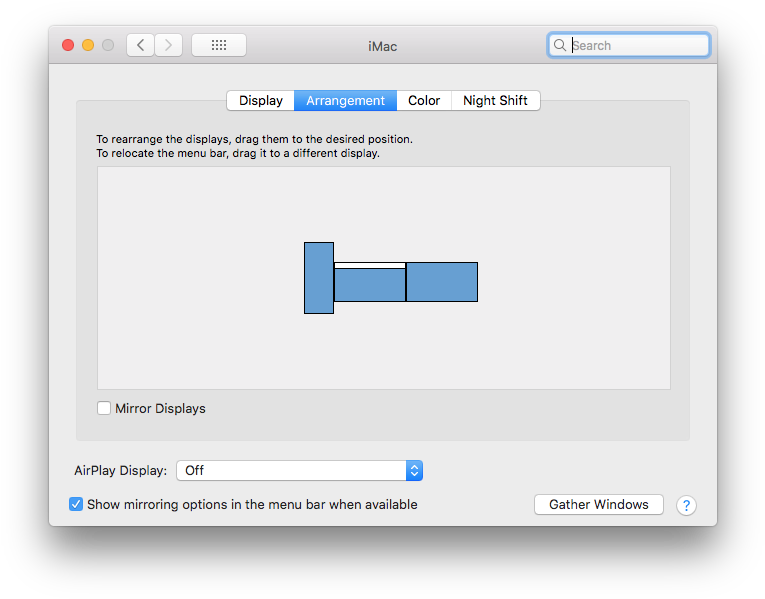Image resolution: width=765 pixels, height=599 pixels.
Task: Select the middle display with menu bar
Action: (x=370, y=282)
